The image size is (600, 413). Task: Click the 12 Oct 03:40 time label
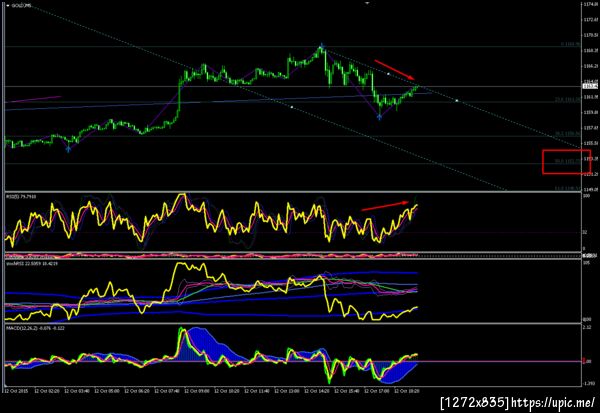(x=77, y=391)
